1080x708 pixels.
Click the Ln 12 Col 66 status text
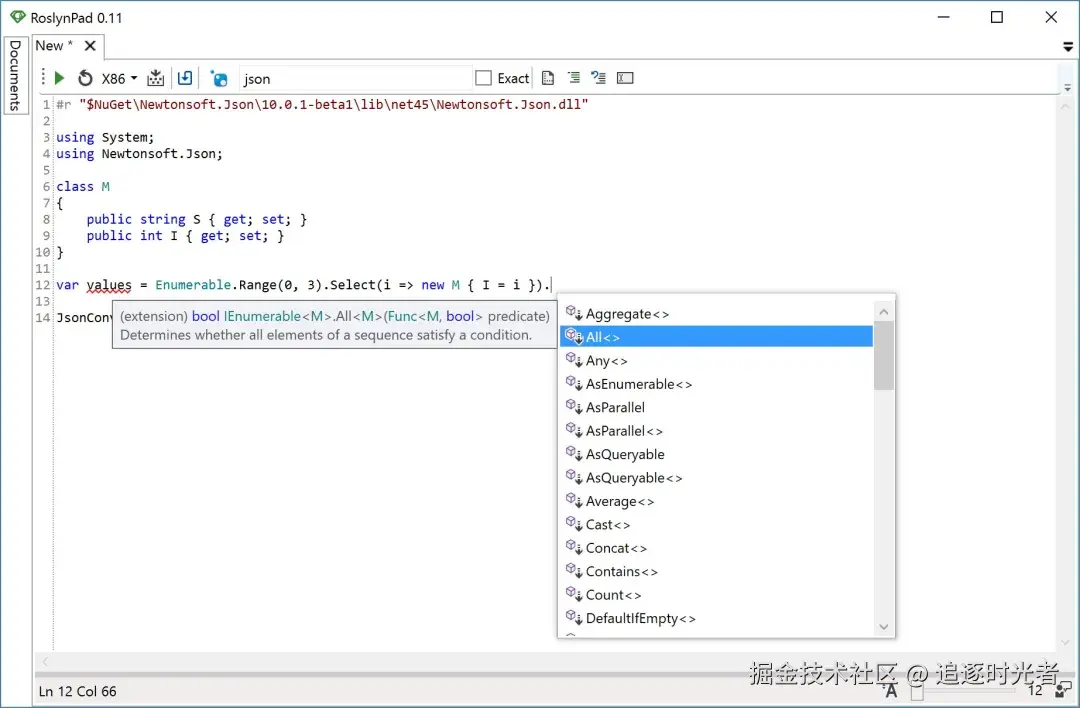(77, 691)
